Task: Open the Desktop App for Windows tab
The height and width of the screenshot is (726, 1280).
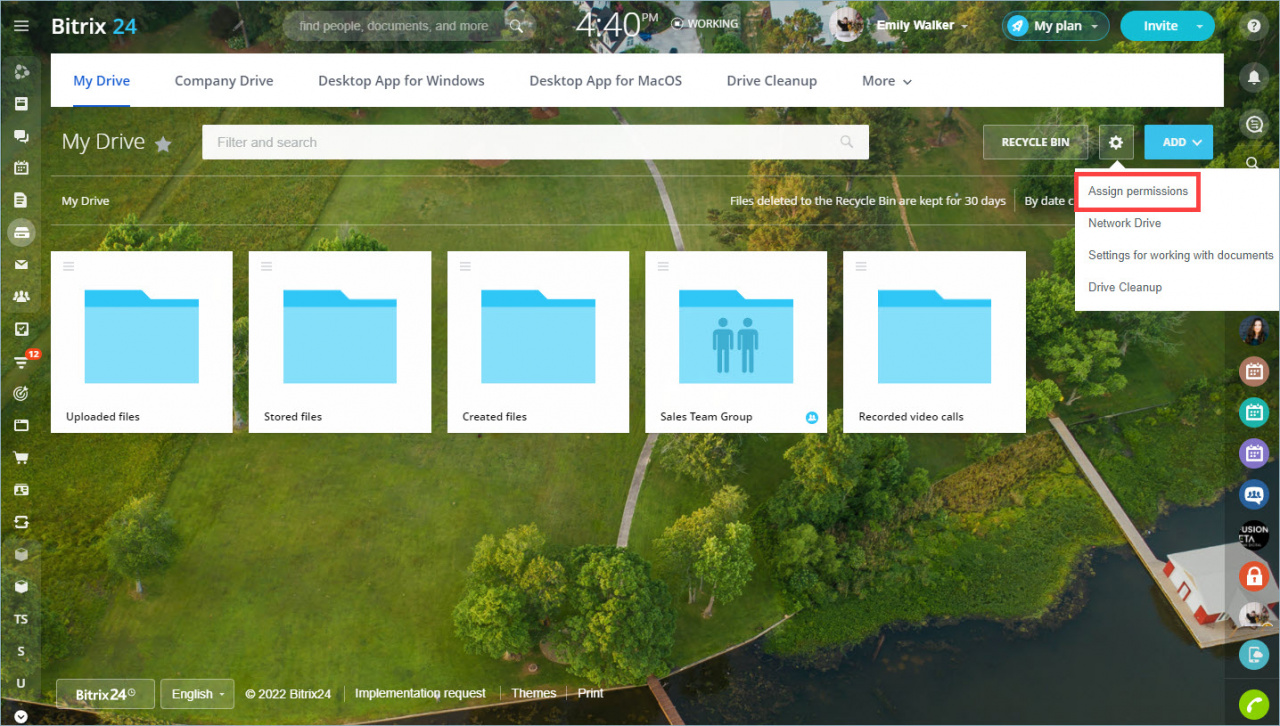Action: 401,81
